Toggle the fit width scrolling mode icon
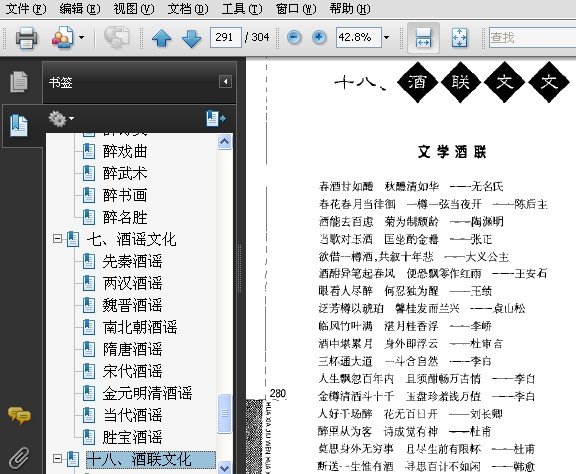 tap(424, 37)
